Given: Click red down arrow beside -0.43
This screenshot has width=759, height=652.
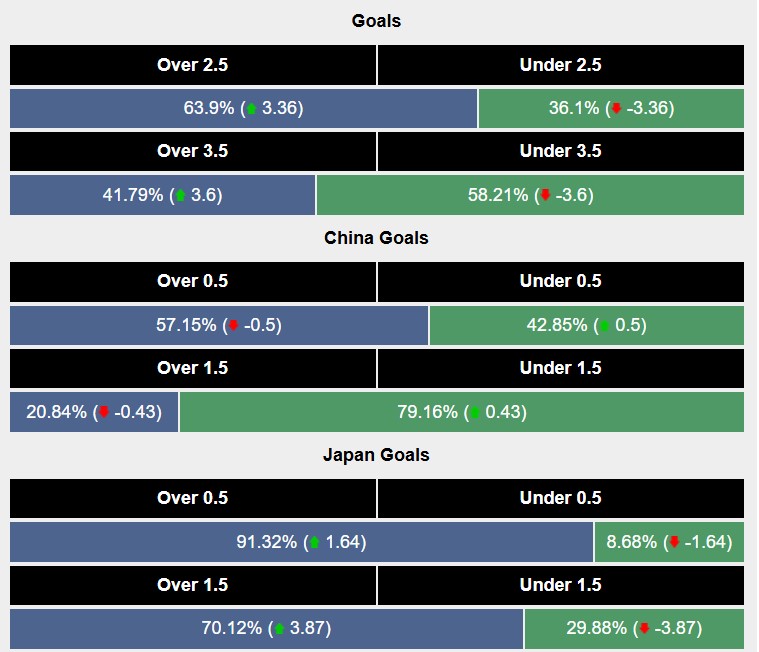Looking at the screenshot, I should [103, 412].
